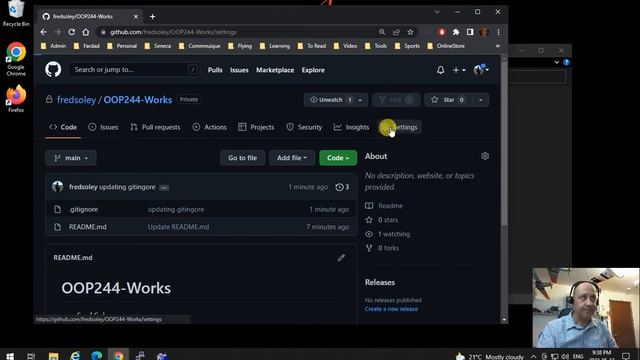Open the Star lists dropdown arrow
640x360 pixels.
[480, 100]
